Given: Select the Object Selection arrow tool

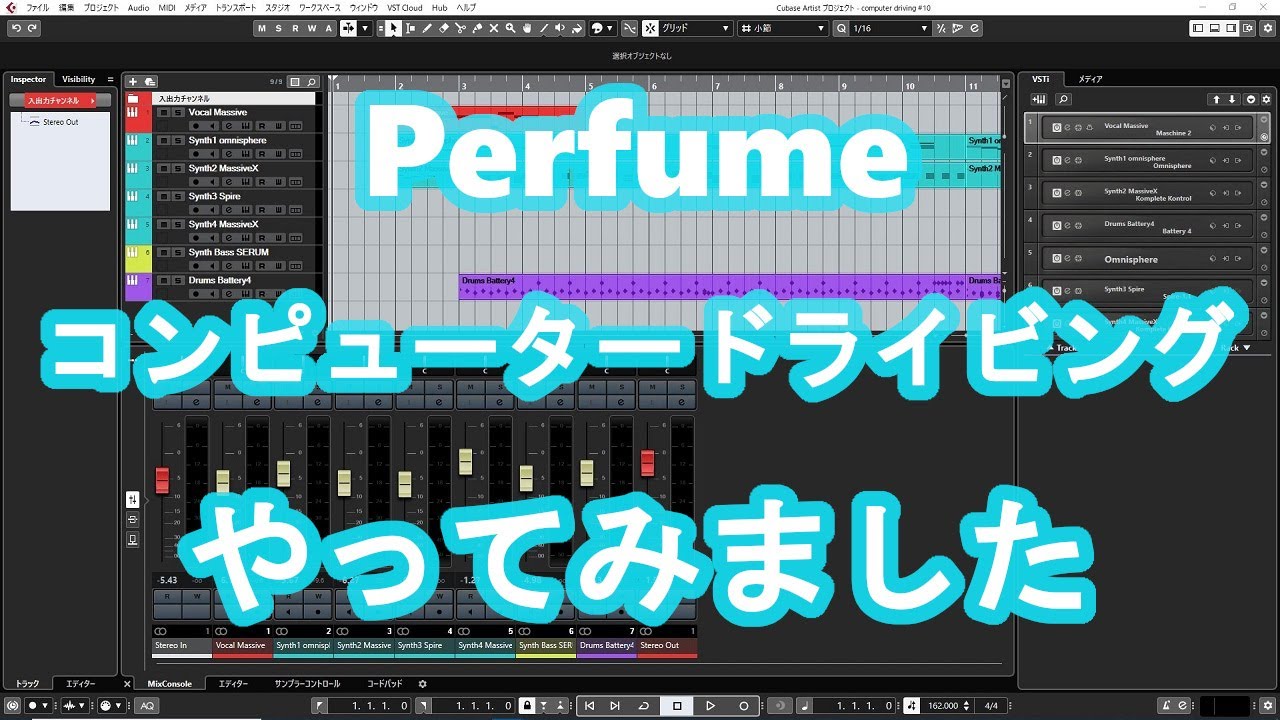Looking at the screenshot, I should 394,28.
